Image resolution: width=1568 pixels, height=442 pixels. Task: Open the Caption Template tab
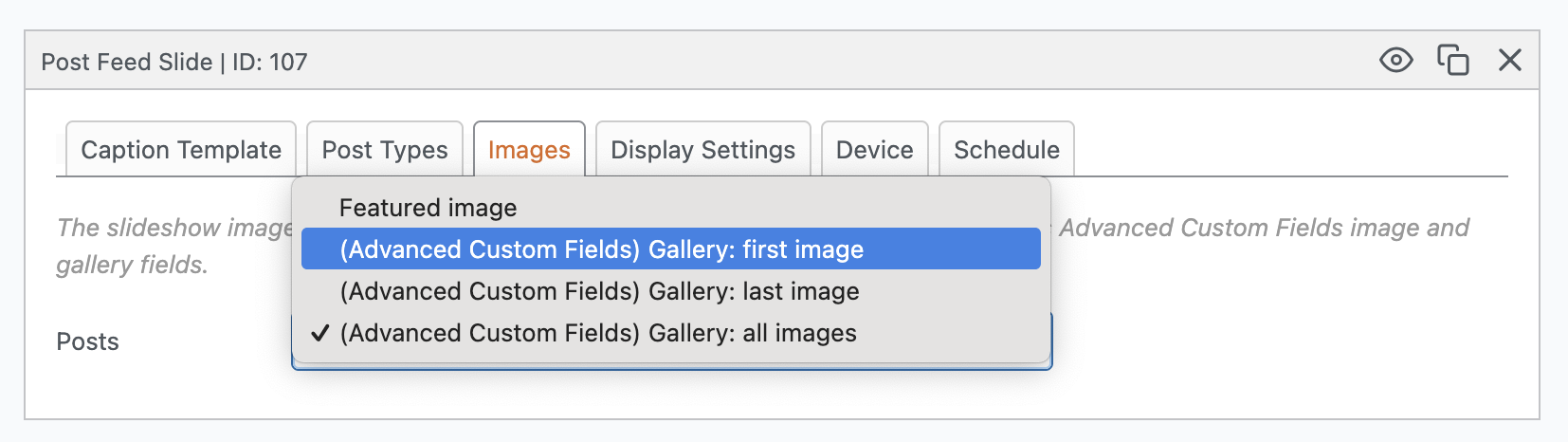pyautogui.click(x=181, y=150)
